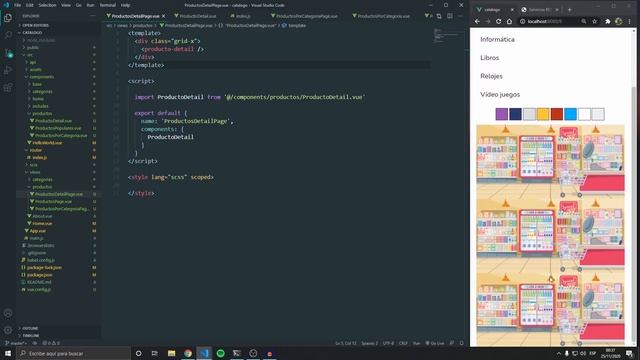Open Spotify from the taskbar
Viewport: 640px width, 360px height.
point(220,353)
